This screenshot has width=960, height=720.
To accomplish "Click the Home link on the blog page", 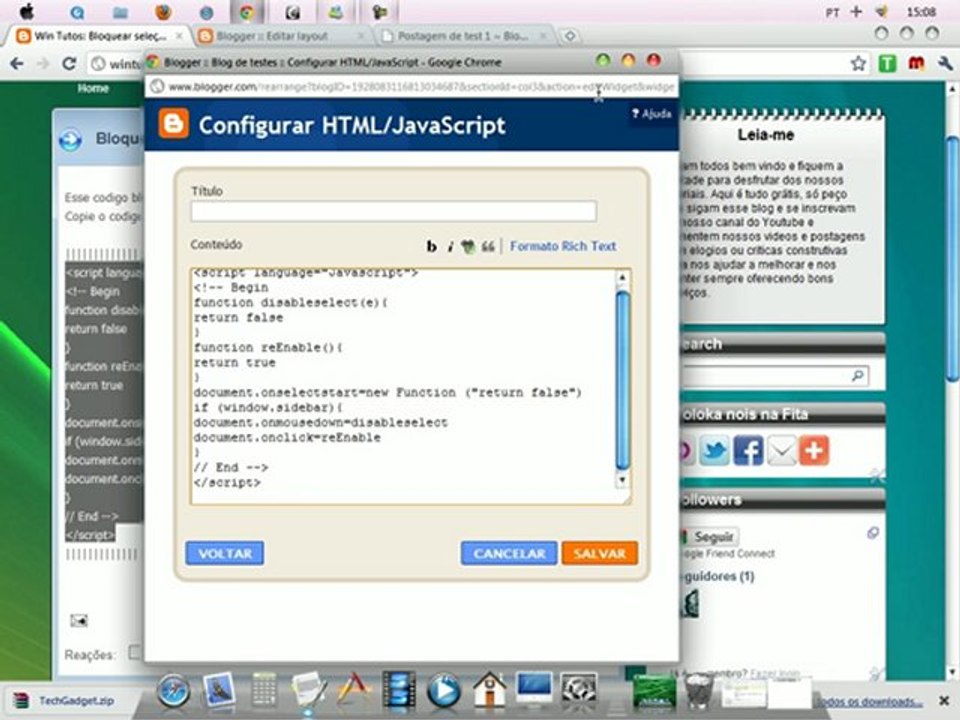I will coord(93,88).
